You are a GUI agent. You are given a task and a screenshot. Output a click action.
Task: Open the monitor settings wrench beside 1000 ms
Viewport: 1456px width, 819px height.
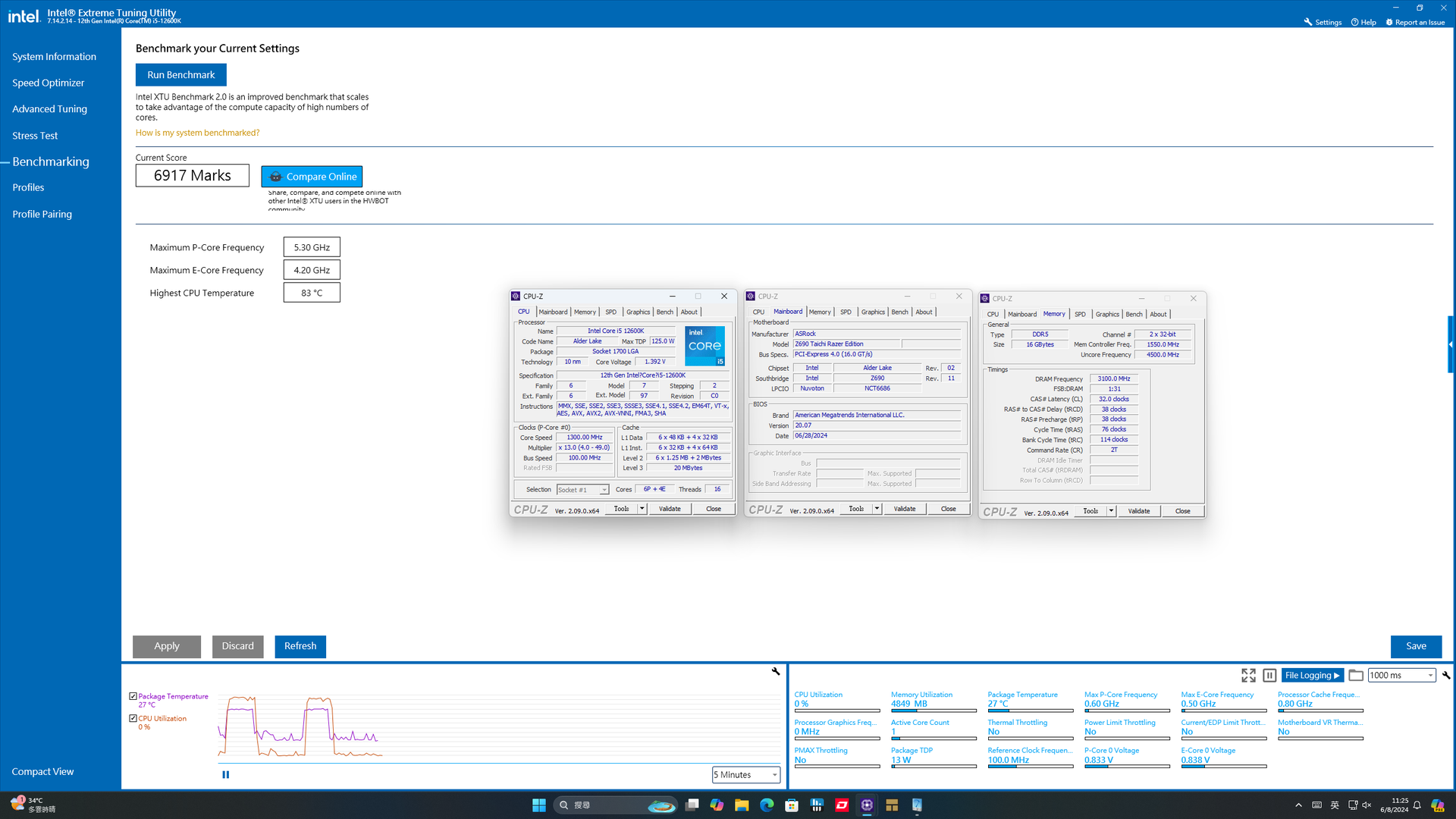tap(1446, 675)
